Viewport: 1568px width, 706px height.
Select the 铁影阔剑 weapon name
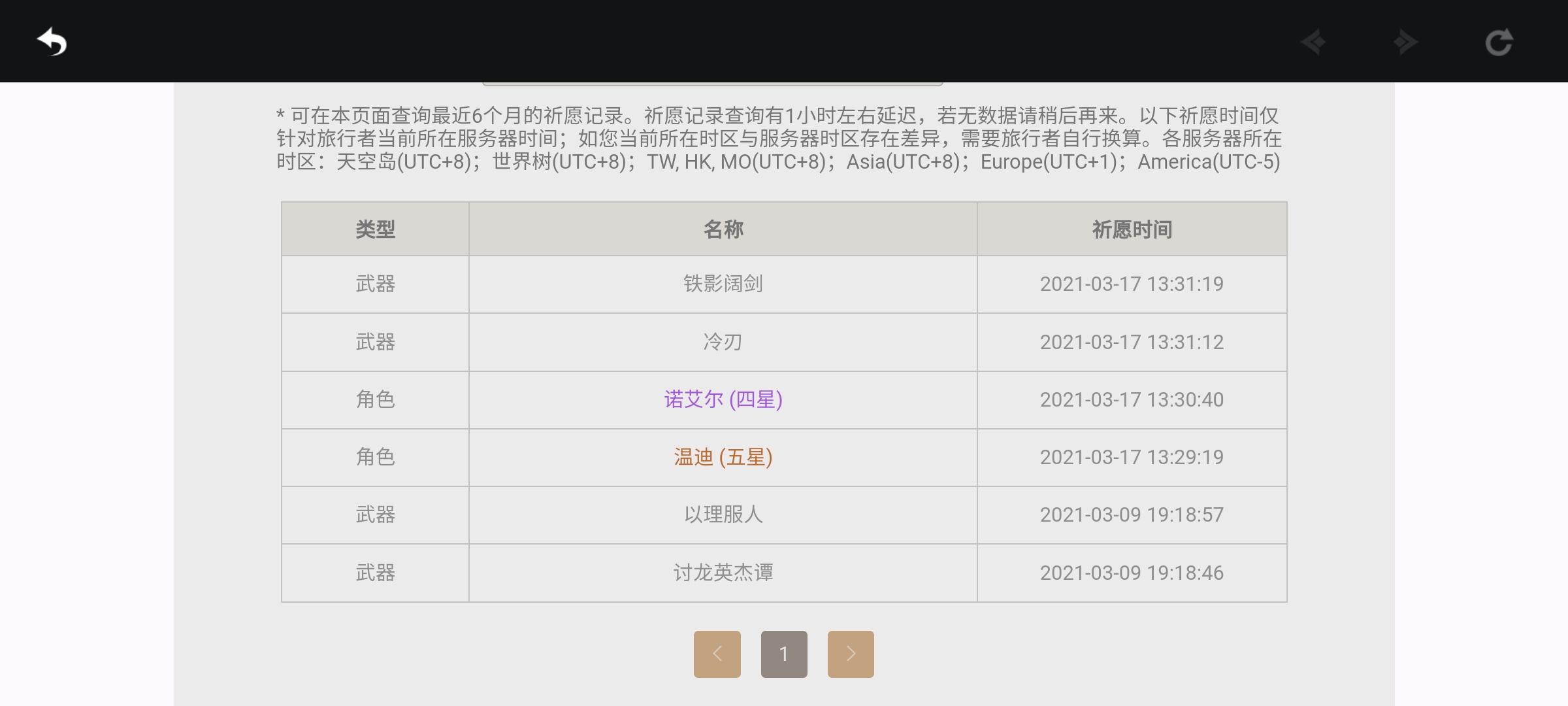coord(723,284)
